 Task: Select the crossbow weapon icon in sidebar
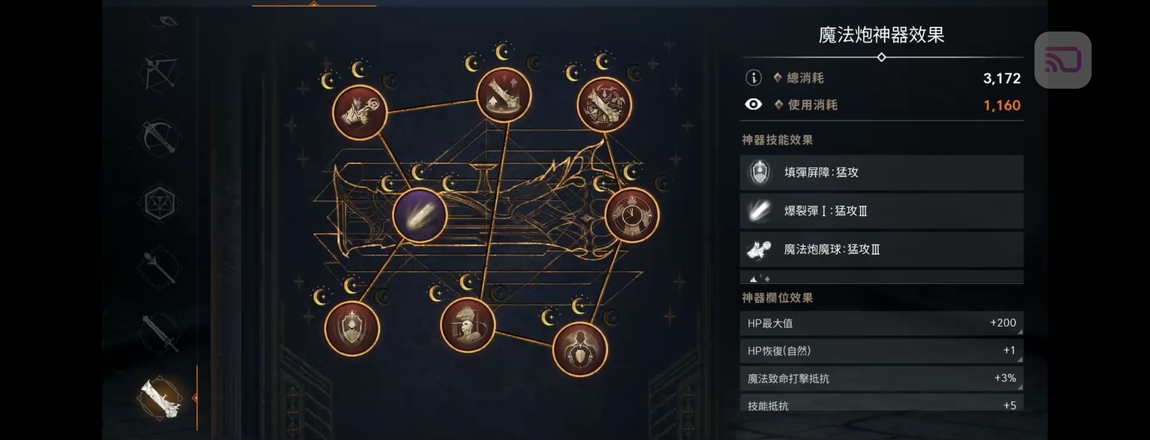[x=160, y=136]
